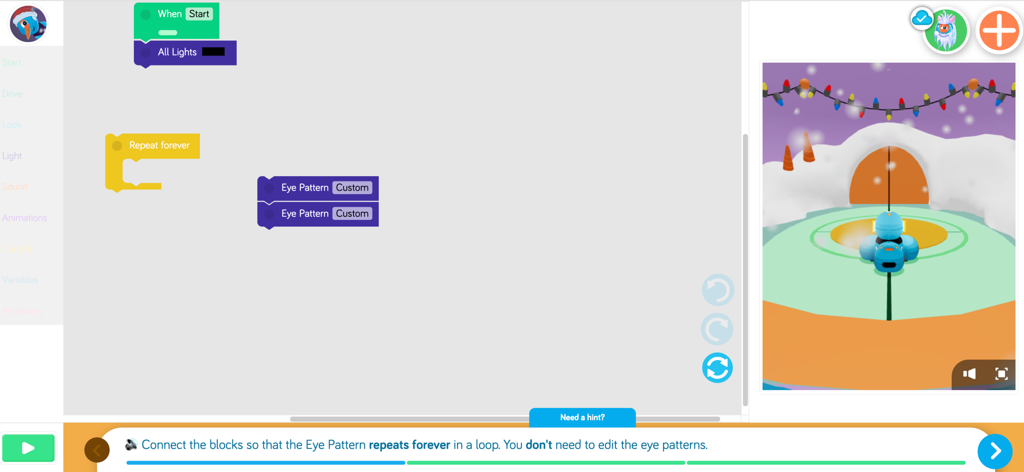Click the Need a hint? button
The height and width of the screenshot is (472, 1024).
click(x=582, y=417)
